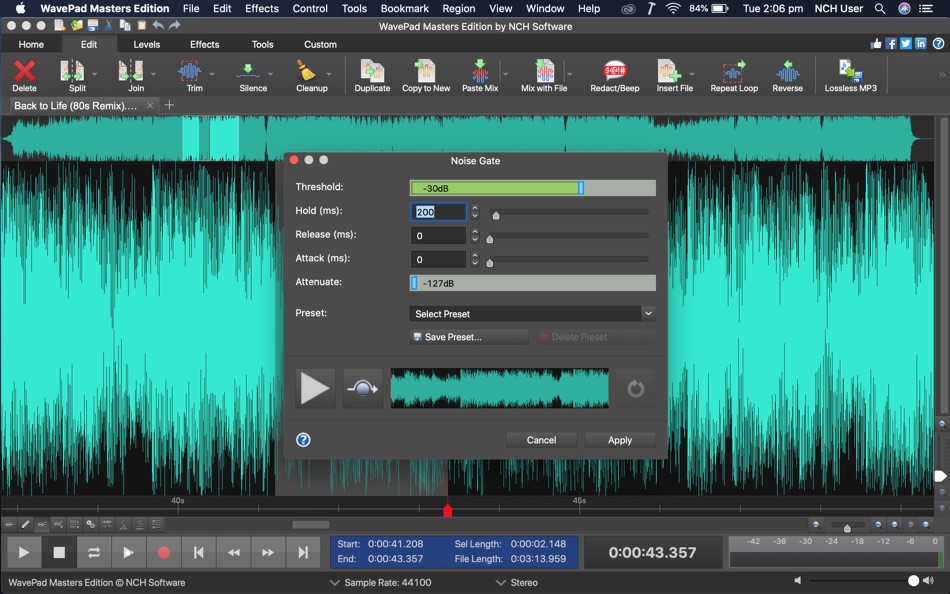Switch to the Effects ribbon tab
950x594 pixels.
pos(205,44)
